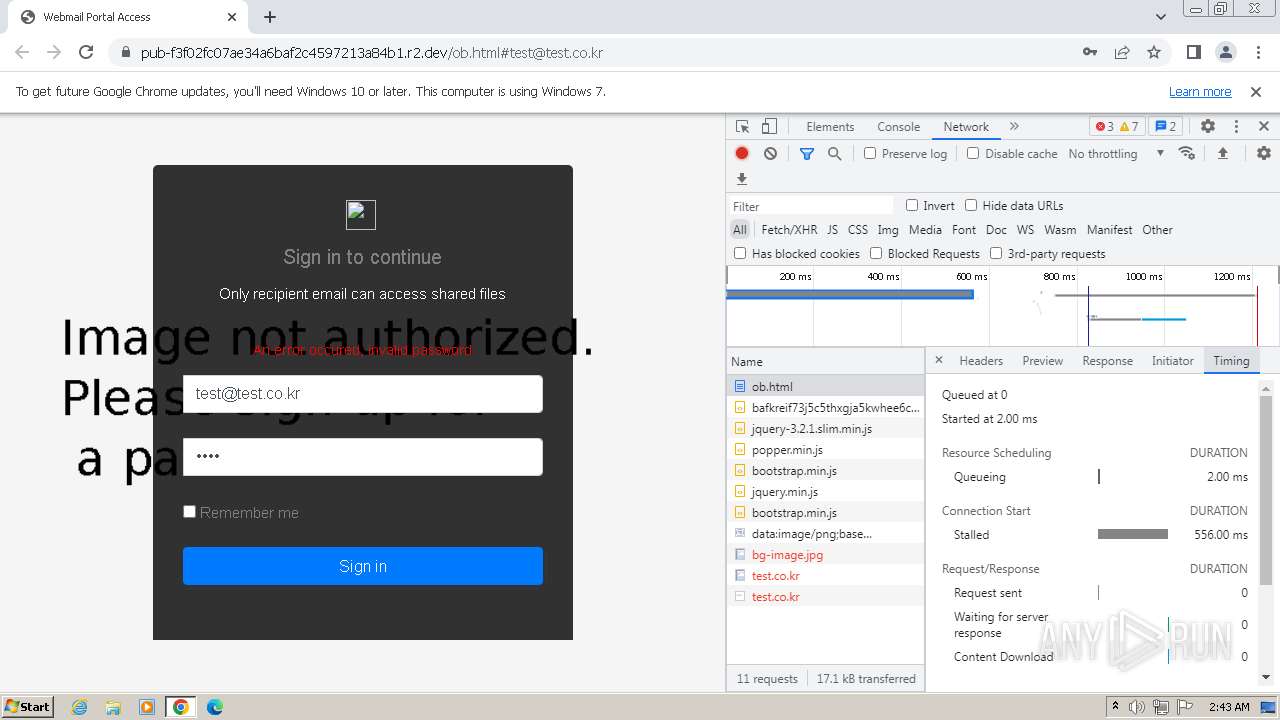Image resolution: width=1280 pixels, height=720 pixels.
Task: Toggle the network filter funnel icon
Action: [x=807, y=154]
